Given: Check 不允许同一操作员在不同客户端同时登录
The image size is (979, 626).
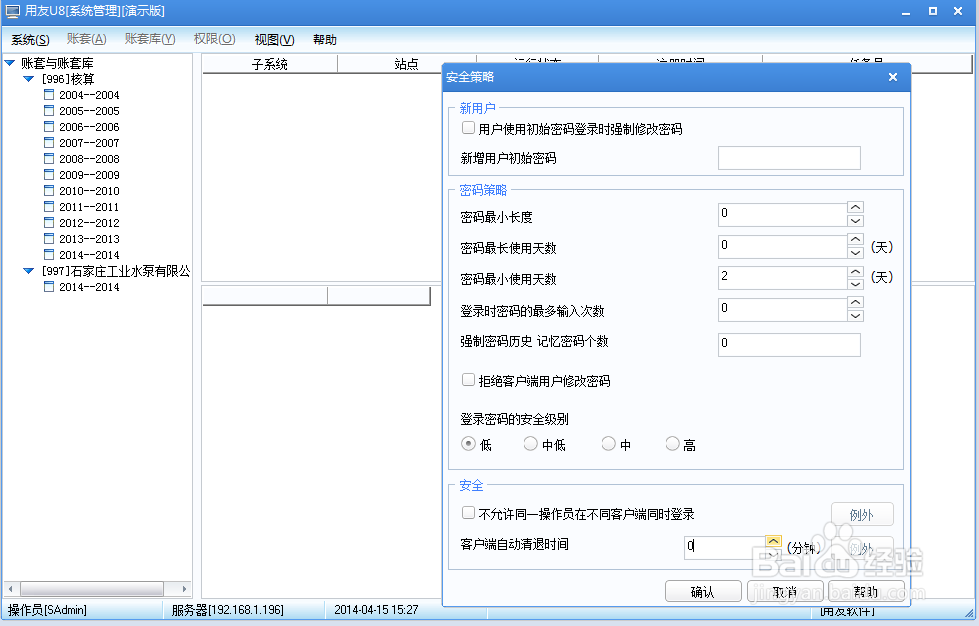Looking at the screenshot, I should click(468, 513).
